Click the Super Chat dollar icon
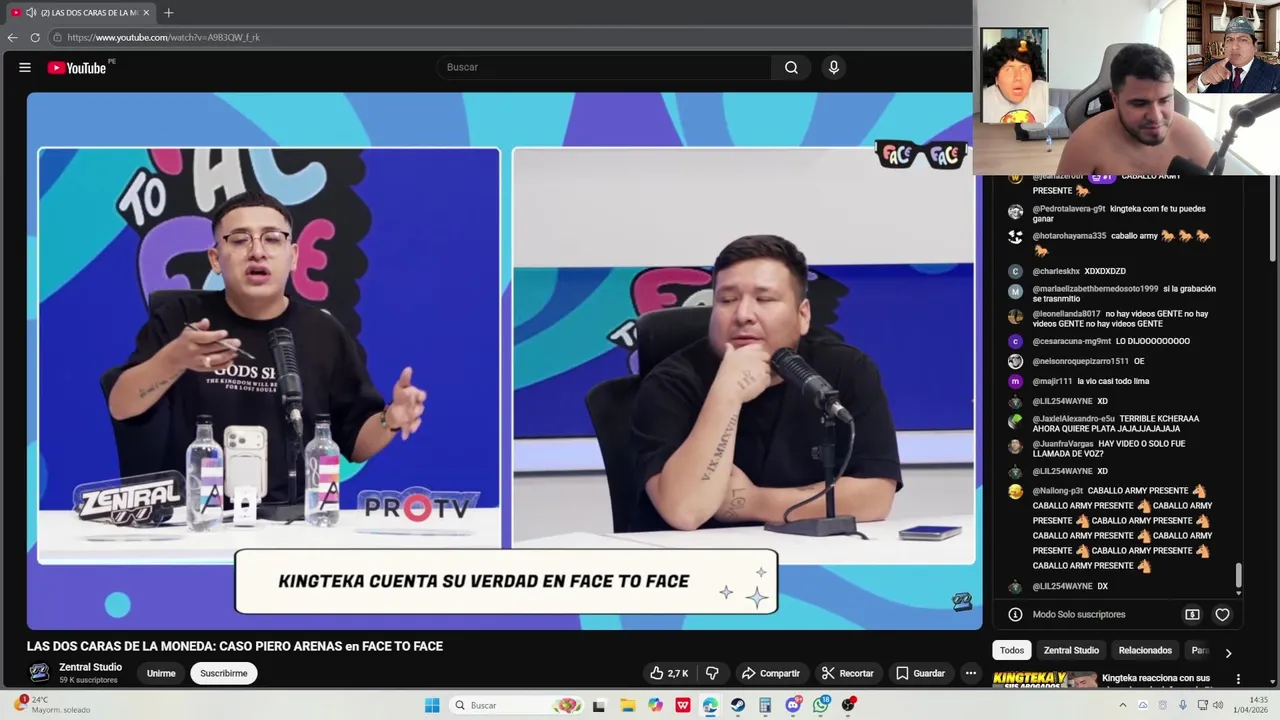This screenshot has height=720, width=1280. [x=1192, y=614]
